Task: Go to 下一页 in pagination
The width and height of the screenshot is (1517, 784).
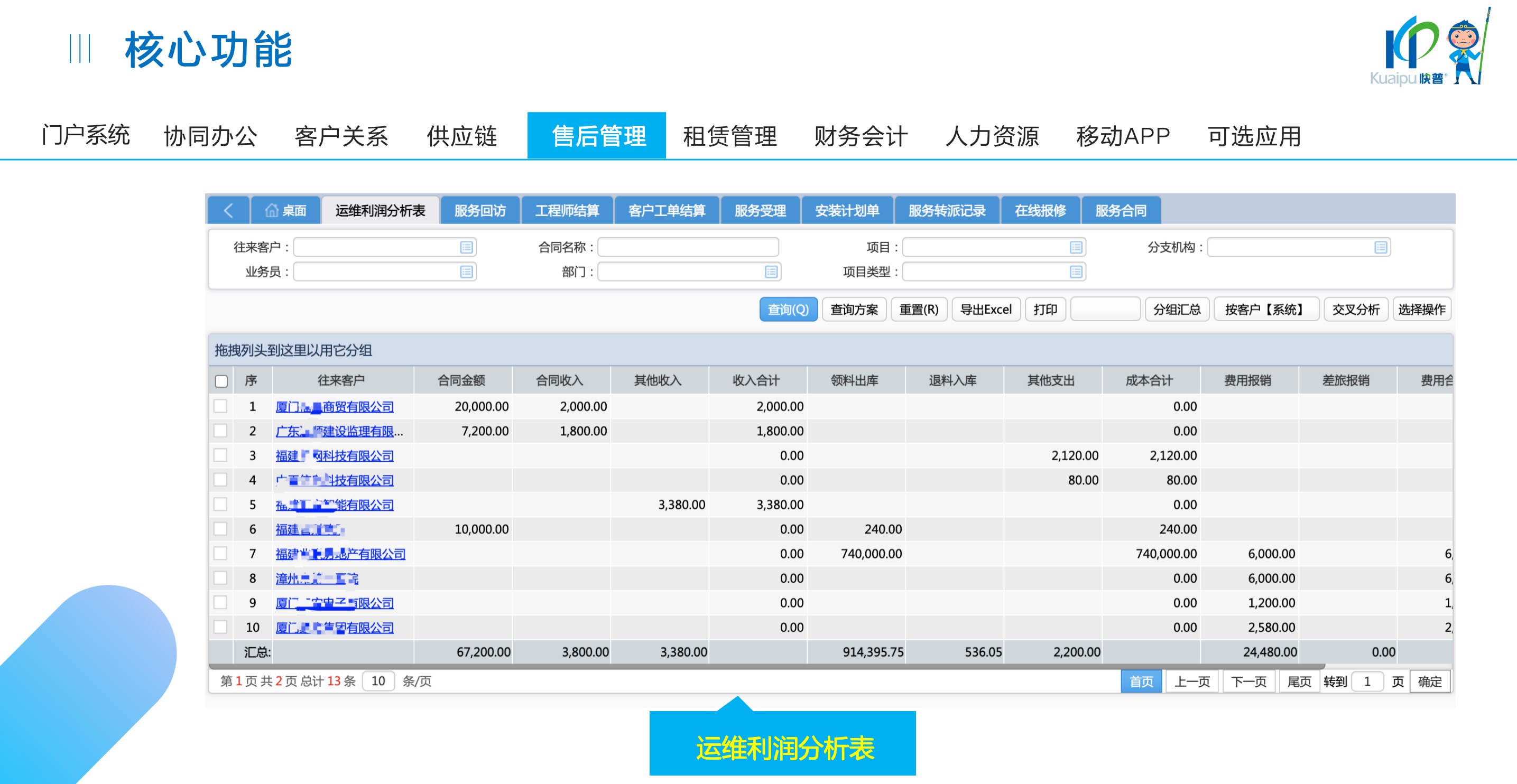Action: tap(1248, 681)
